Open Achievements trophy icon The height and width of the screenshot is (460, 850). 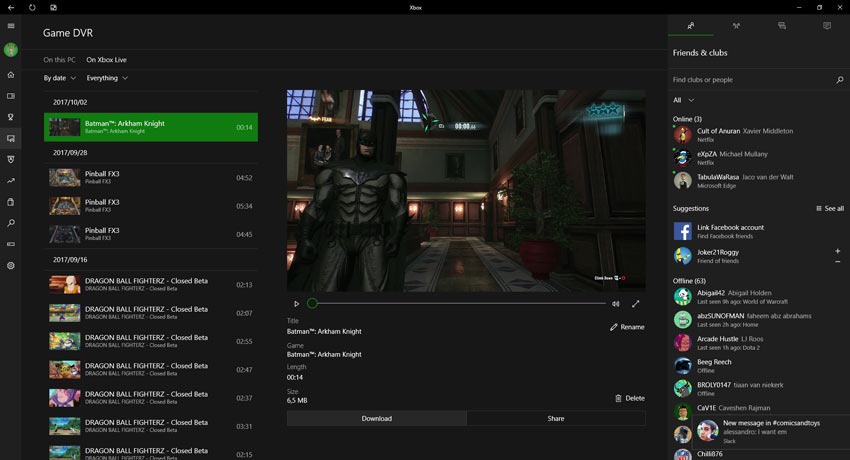coord(11,117)
